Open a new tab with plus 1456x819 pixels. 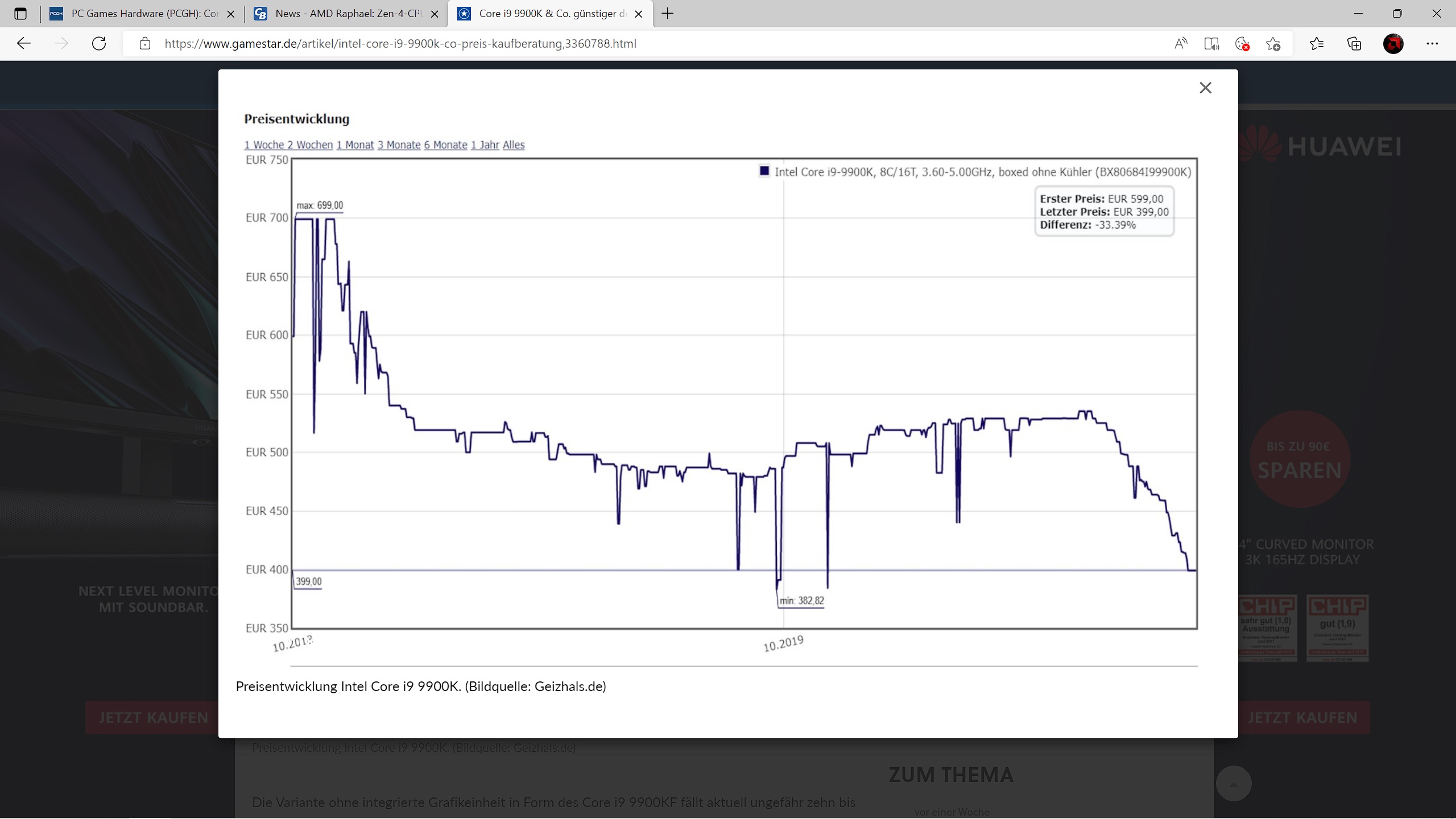pyautogui.click(x=668, y=14)
